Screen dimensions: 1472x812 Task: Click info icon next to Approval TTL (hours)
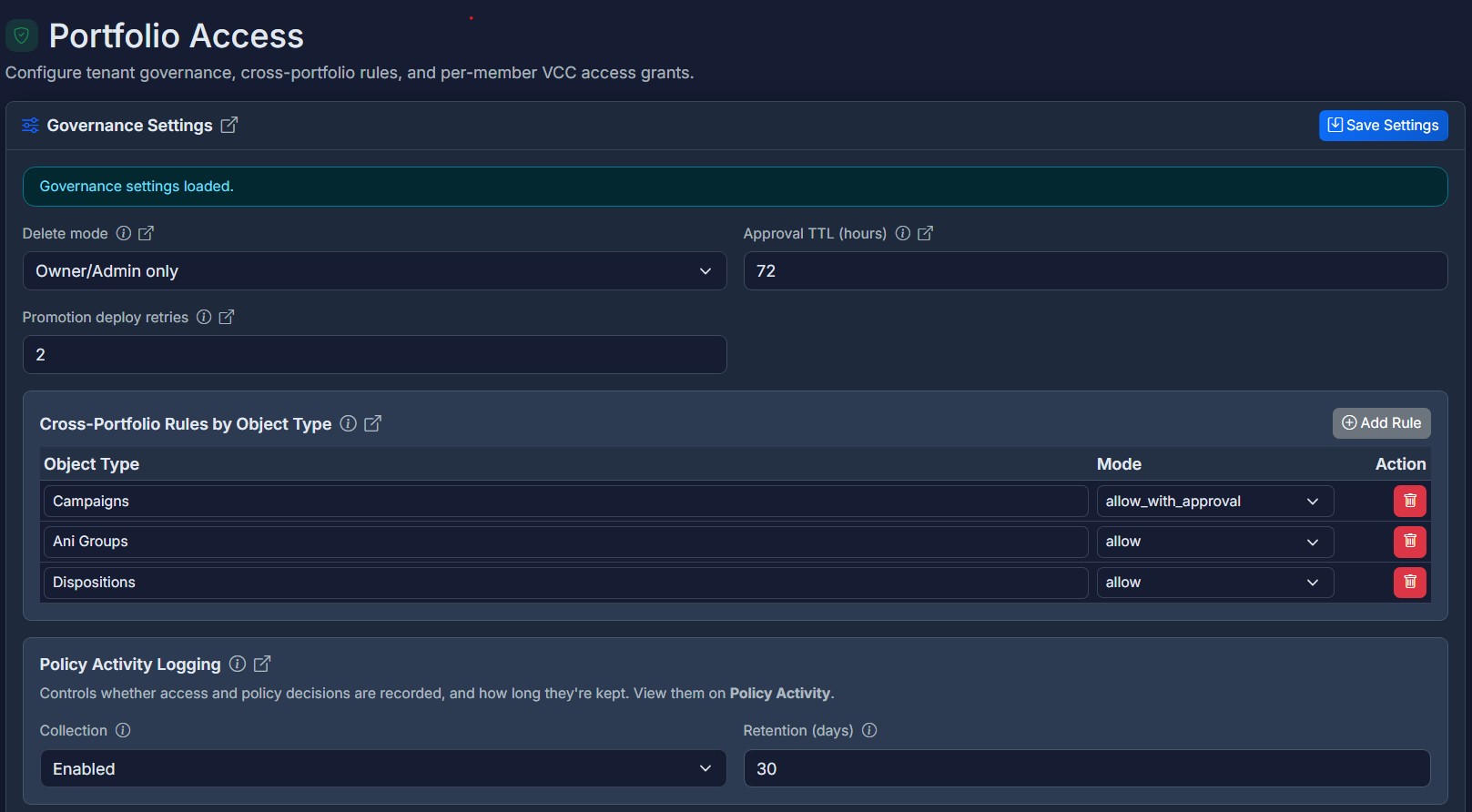click(903, 233)
